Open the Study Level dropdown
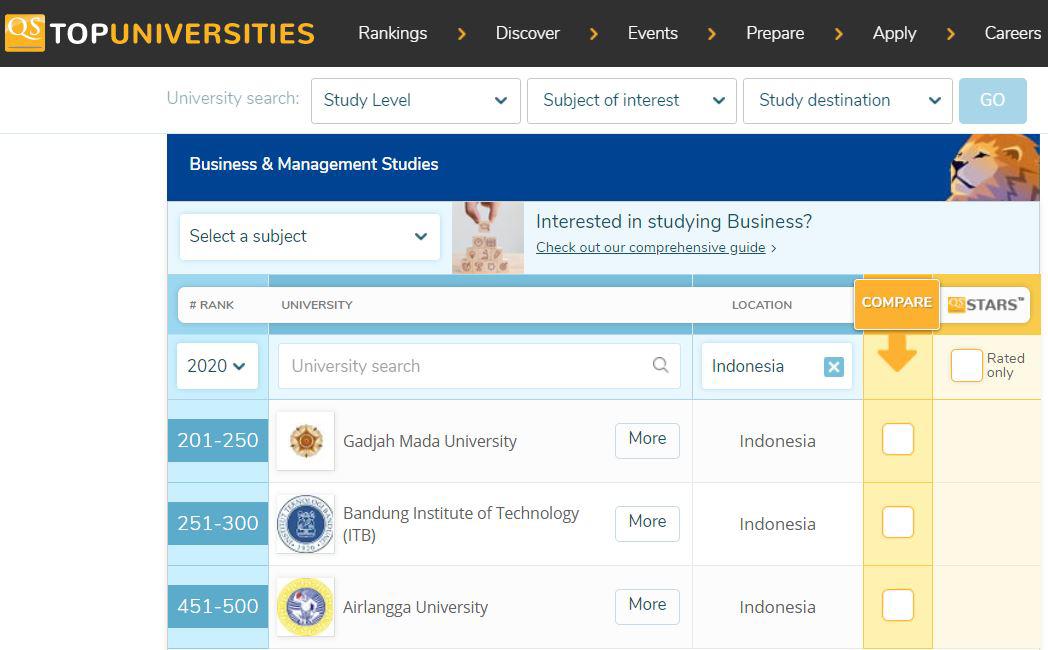 pos(415,100)
